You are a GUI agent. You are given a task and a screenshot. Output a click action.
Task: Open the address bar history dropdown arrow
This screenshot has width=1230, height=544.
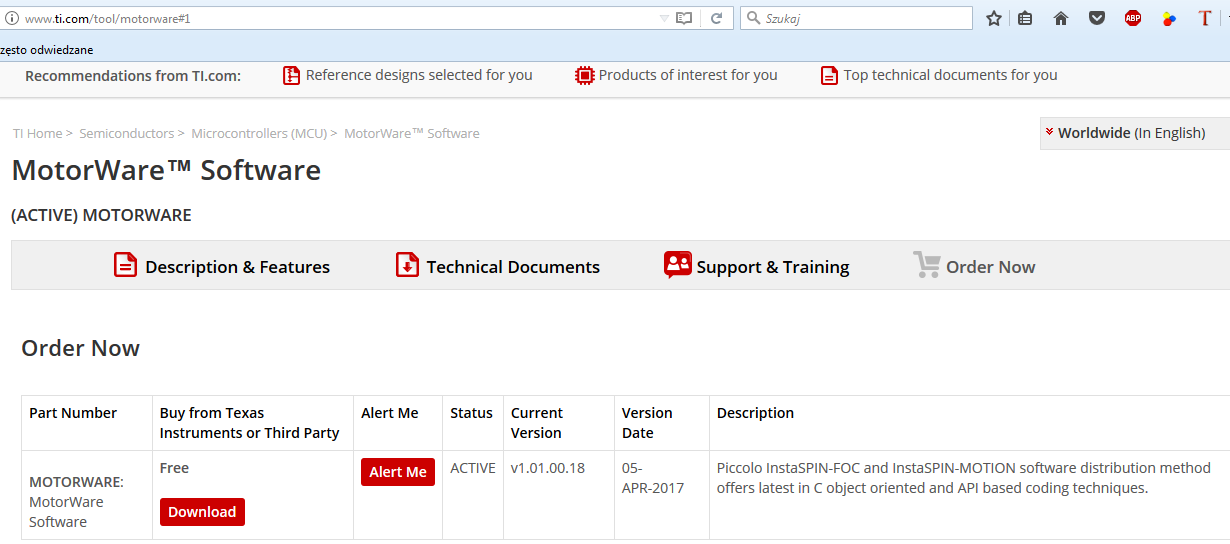click(x=665, y=18)
